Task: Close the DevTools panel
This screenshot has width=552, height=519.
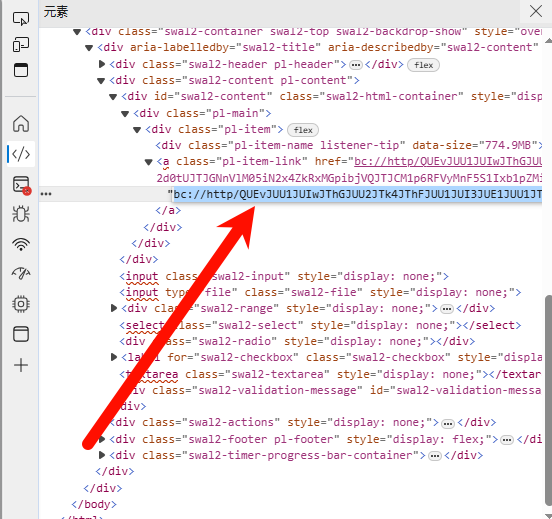Action: (x=535, y=11)
